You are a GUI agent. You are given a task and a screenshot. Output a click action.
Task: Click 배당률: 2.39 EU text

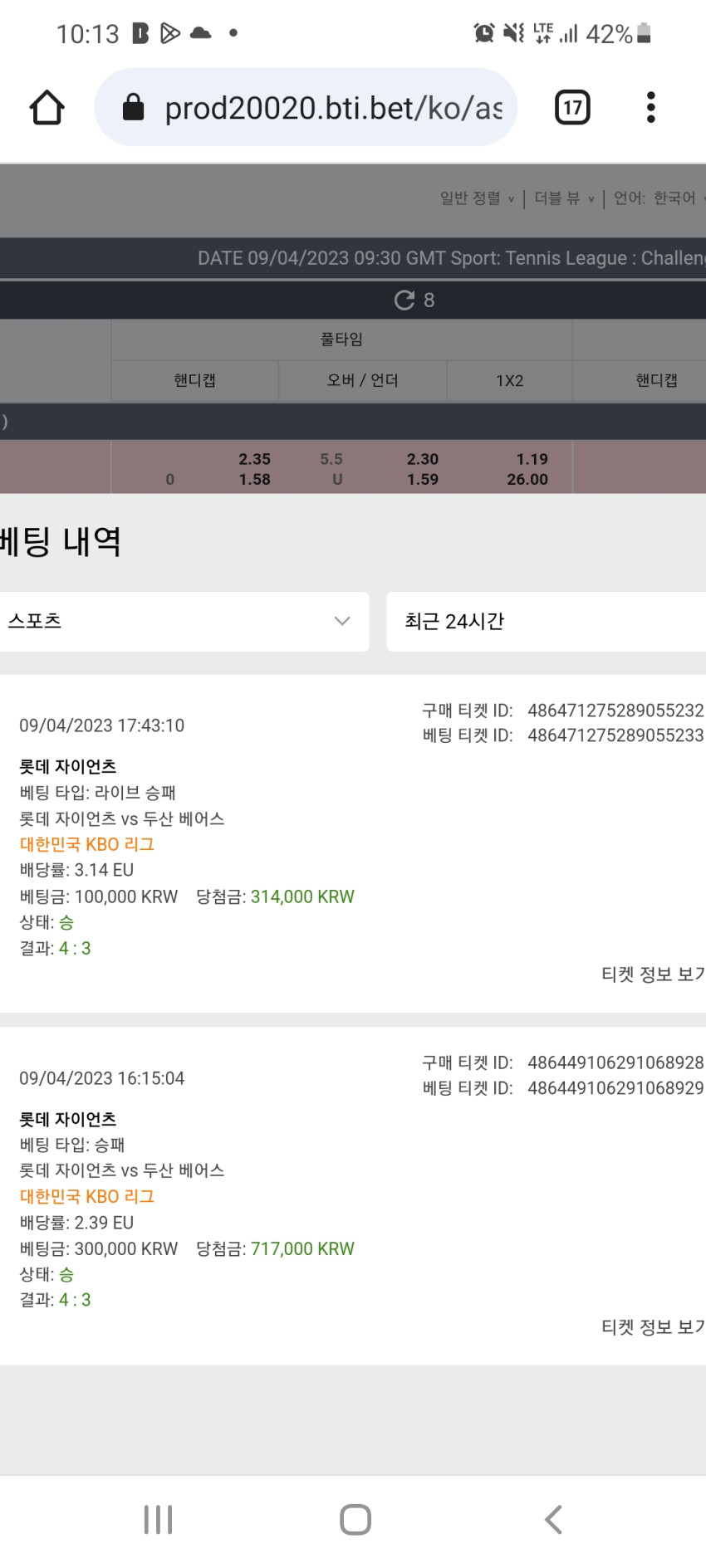tap(76, 1223)
